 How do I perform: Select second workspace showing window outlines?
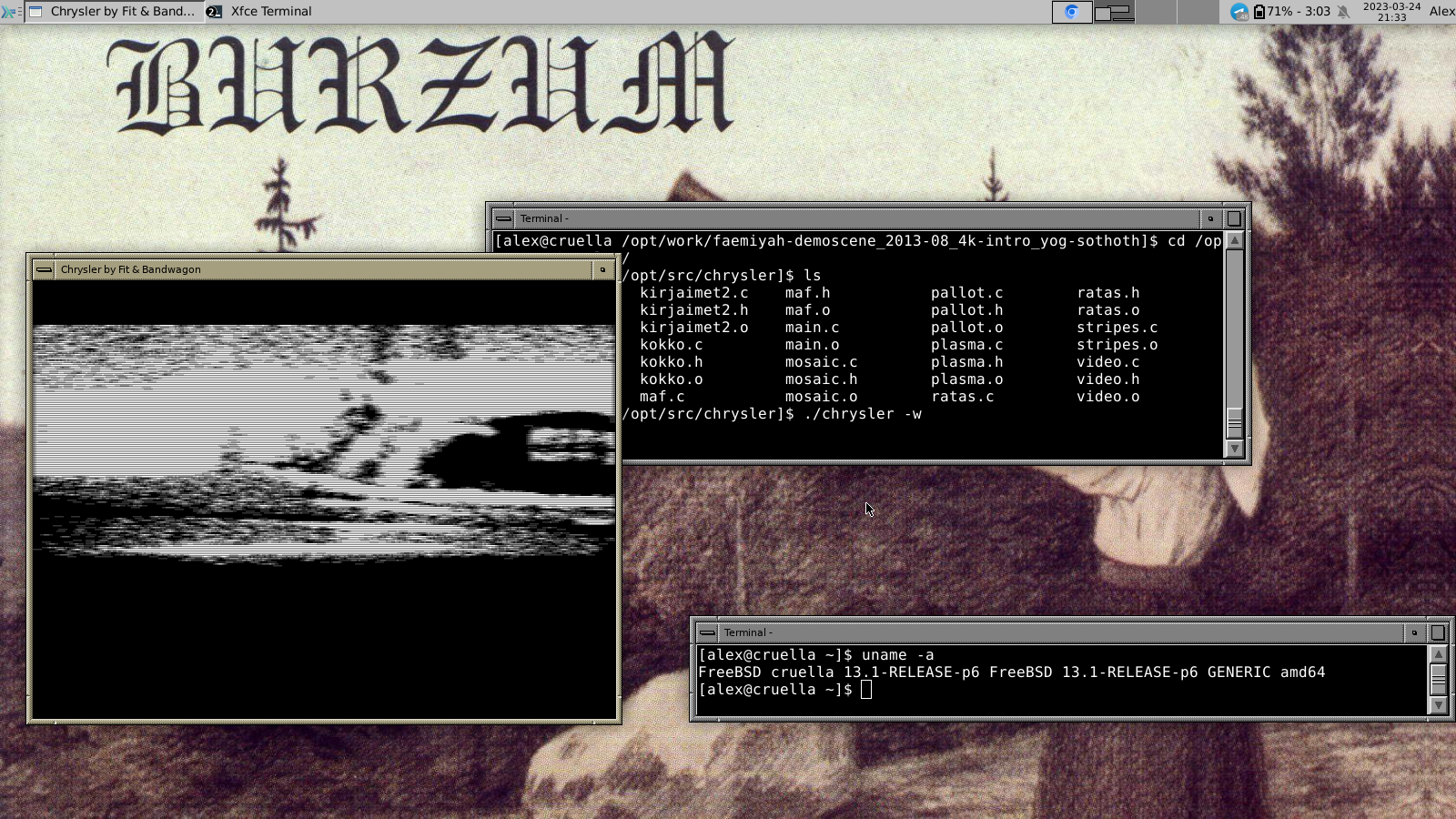click(x=1114, y=12)
